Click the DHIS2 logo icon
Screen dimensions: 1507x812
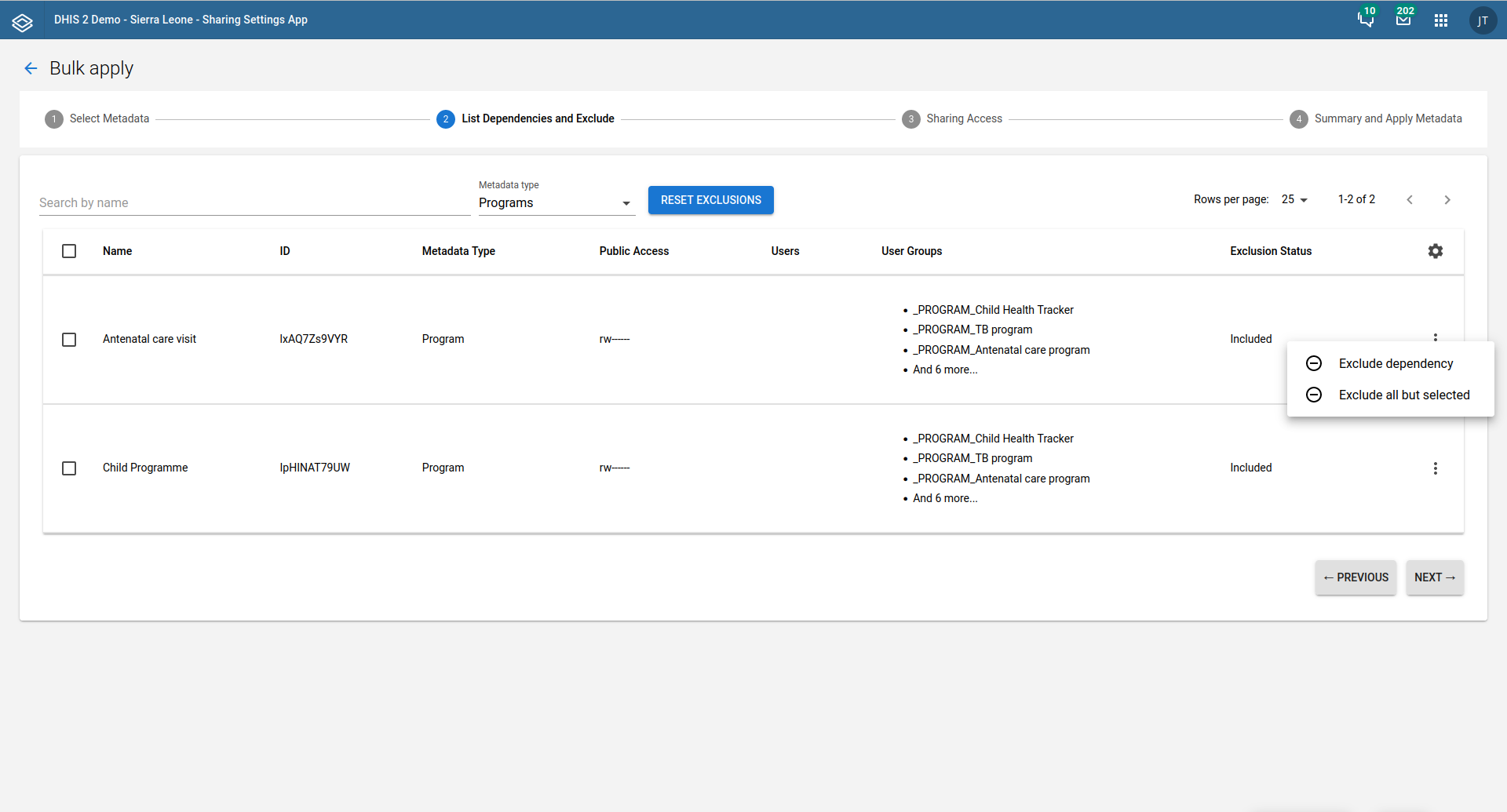22,21
